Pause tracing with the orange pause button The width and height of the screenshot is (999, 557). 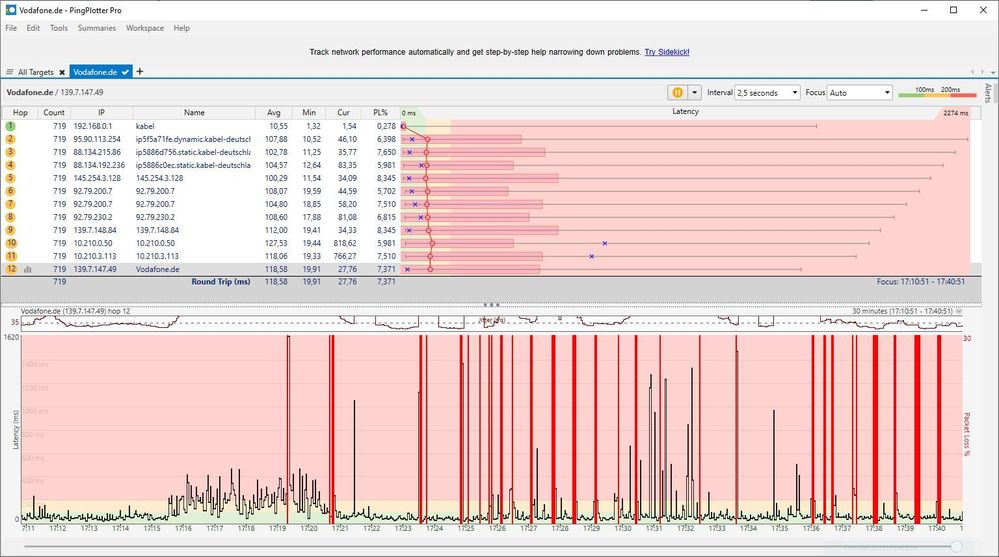pyautogui.click(x=677, y=92)
